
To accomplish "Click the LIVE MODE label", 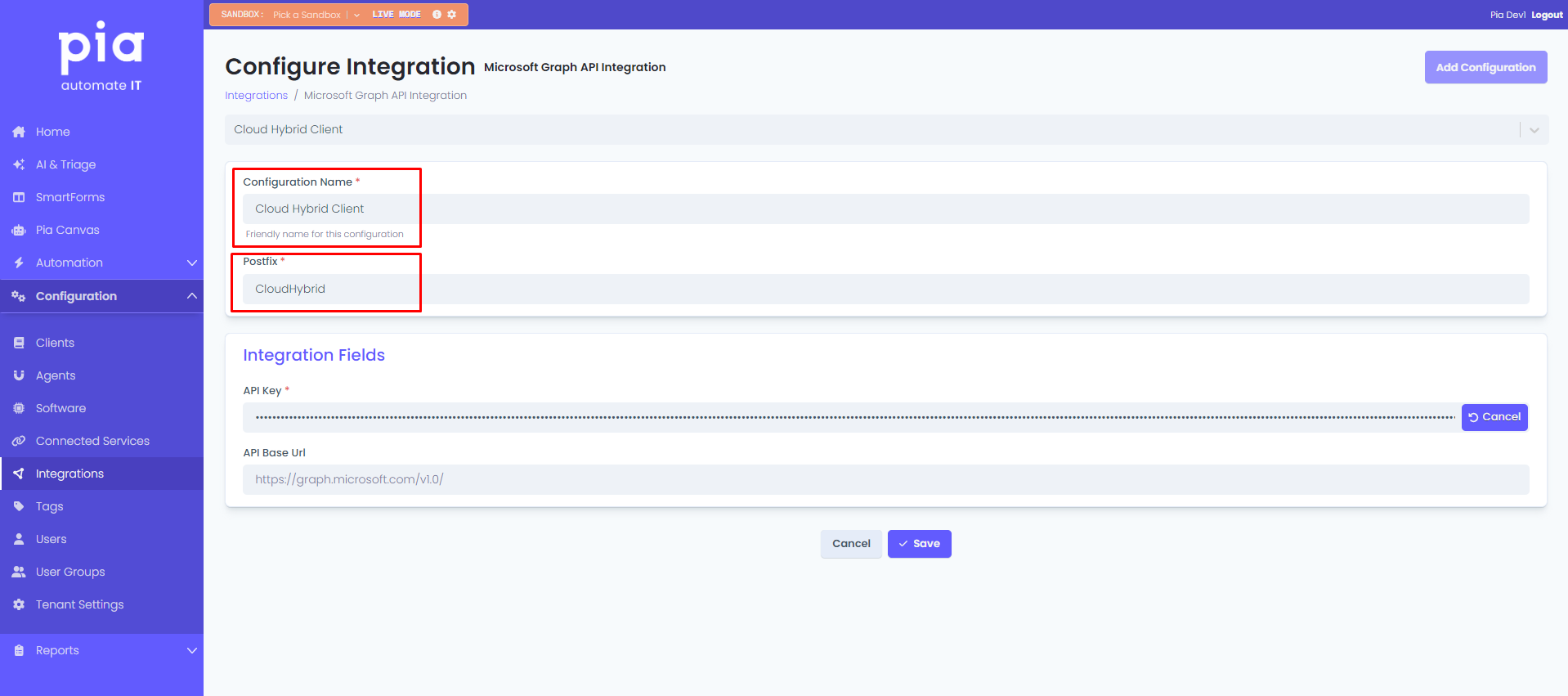I will point(396,15).
